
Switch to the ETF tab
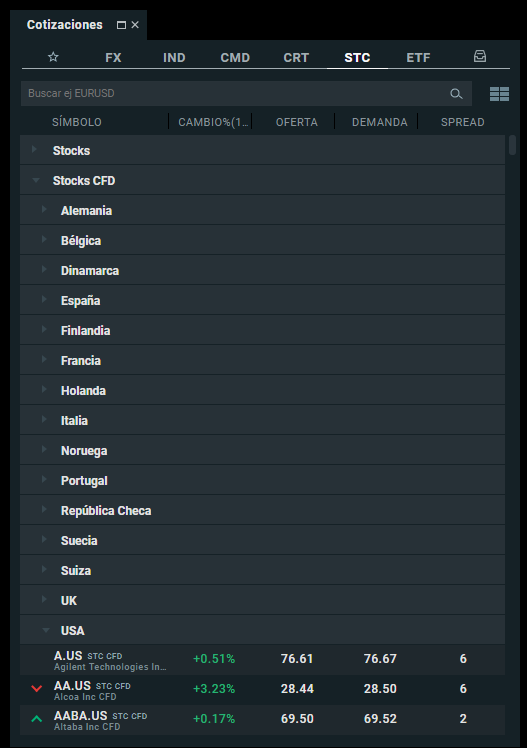(x=418, y=58)
